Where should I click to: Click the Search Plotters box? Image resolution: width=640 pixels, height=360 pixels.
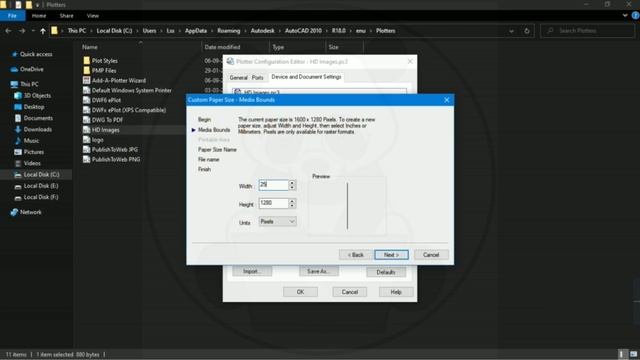coord(588,31)
